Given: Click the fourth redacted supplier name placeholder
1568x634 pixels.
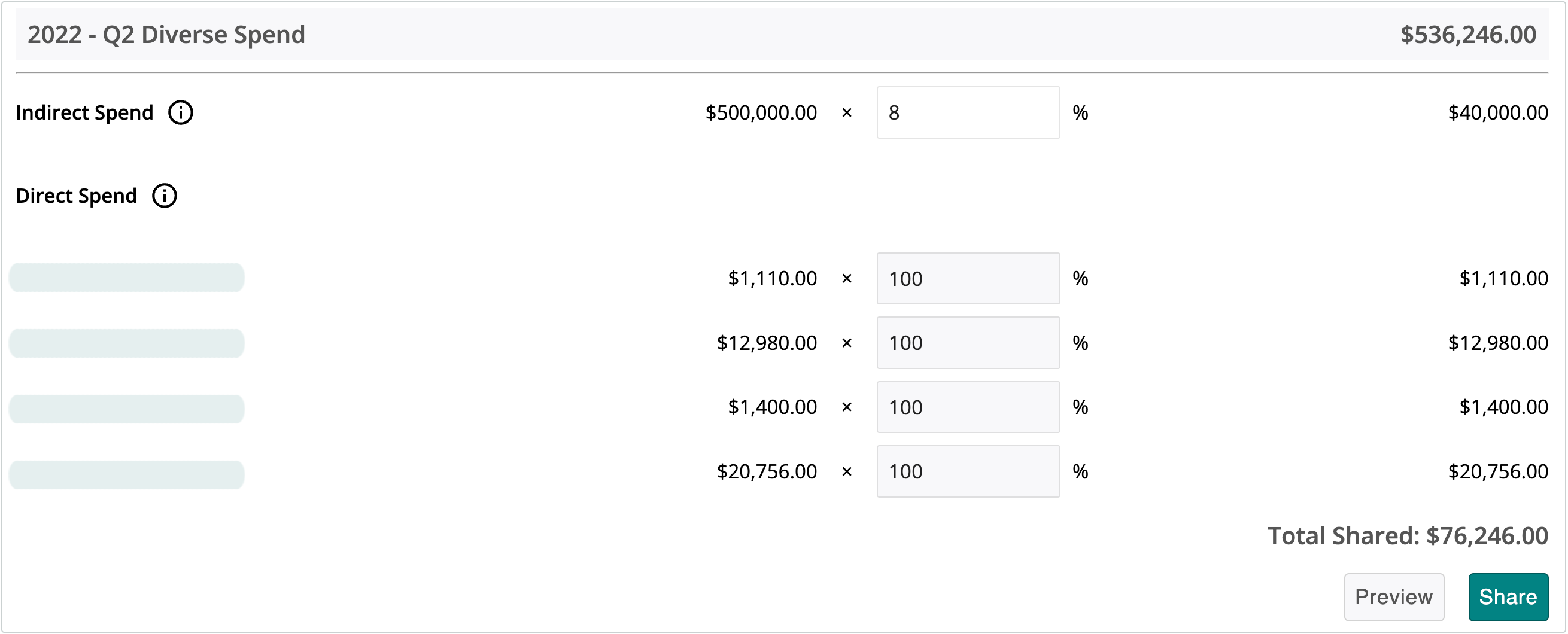Looking at the screenshot, I should pos(127,474).
